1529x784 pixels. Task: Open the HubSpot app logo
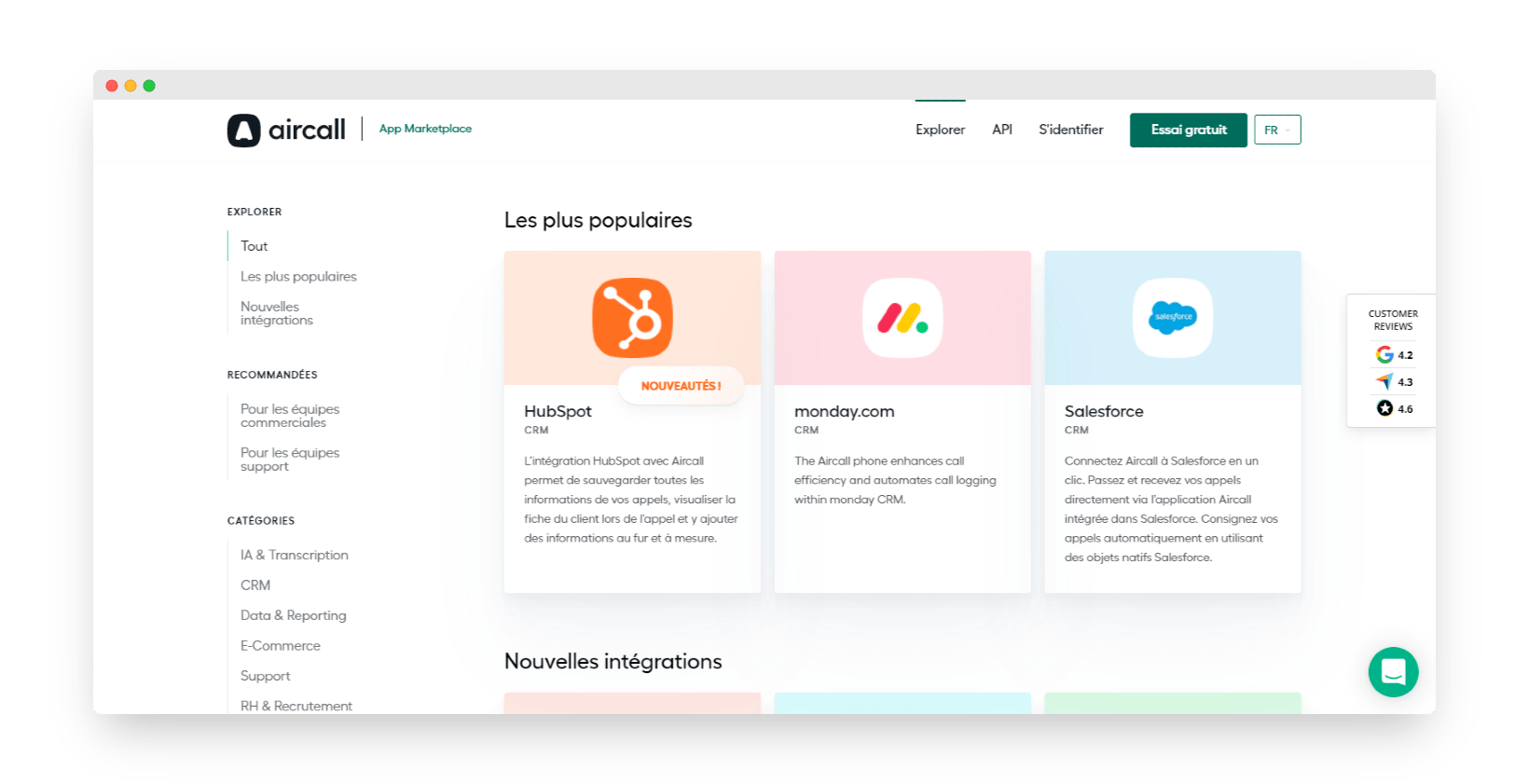click(x=632, y=318)
